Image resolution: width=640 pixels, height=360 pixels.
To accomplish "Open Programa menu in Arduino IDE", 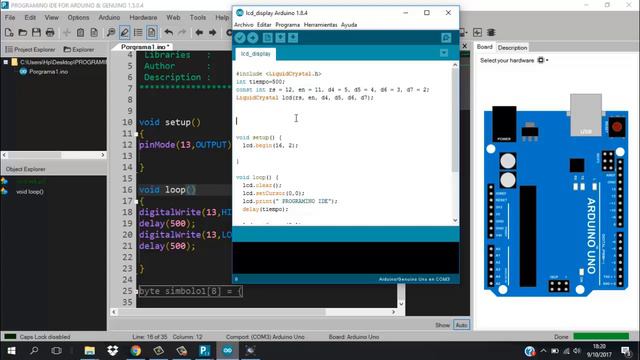I will tap(287, 25).
